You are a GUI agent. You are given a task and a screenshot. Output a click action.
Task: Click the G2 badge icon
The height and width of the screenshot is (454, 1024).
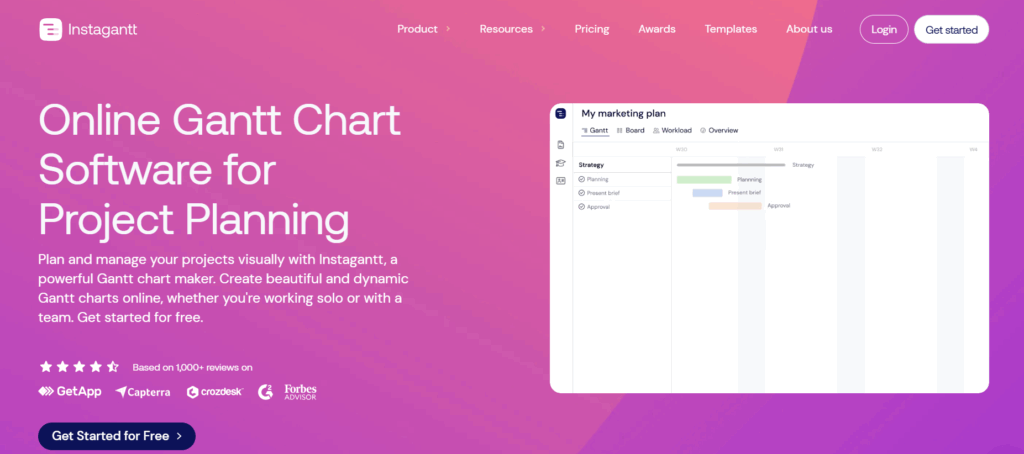click(x=265, y=392)
